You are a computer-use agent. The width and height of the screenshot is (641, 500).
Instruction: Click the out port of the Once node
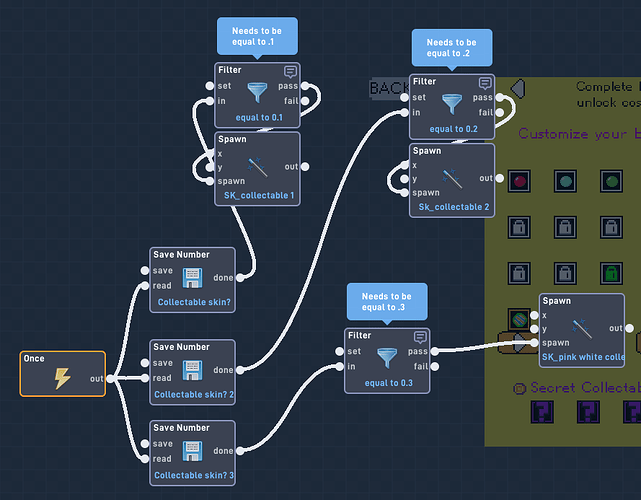pyautogui.click(x=110, y=379)
